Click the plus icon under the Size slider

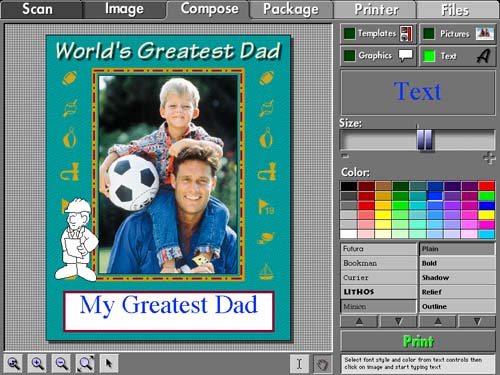coord(489,158)
